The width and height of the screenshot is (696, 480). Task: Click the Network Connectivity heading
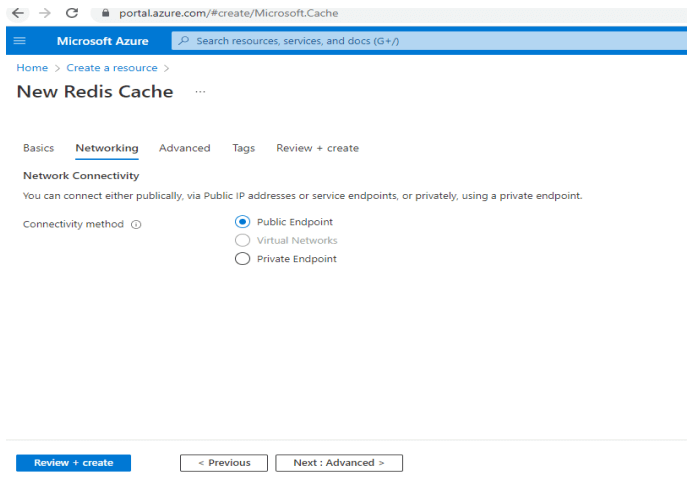pyautogui.click(x=81, y=176)
